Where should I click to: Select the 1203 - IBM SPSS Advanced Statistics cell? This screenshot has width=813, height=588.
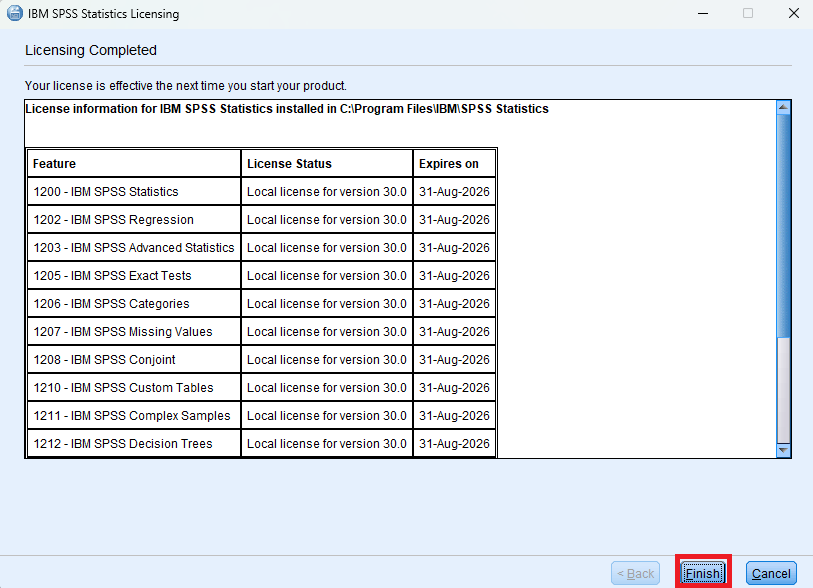[x=133, y=248]
